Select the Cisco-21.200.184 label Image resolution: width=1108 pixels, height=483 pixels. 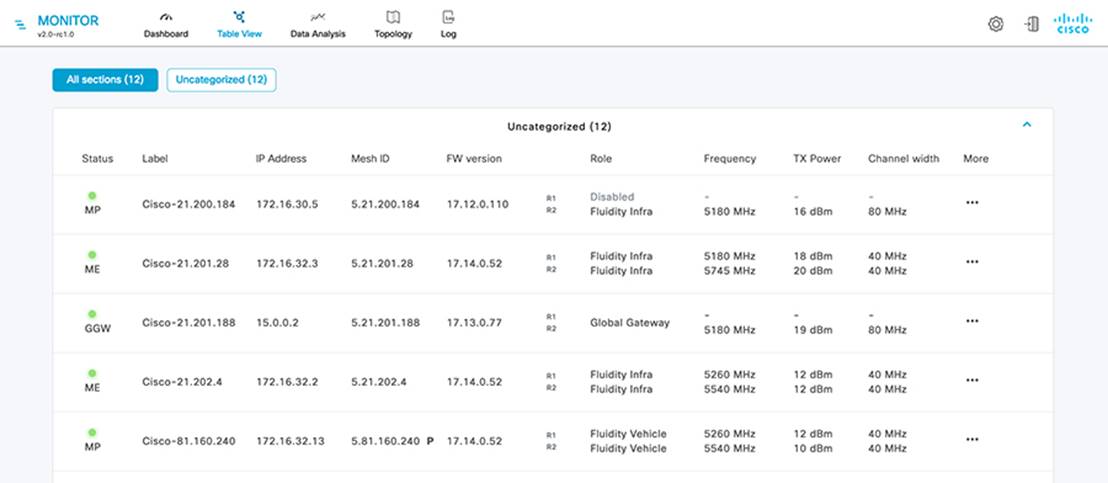189,204
